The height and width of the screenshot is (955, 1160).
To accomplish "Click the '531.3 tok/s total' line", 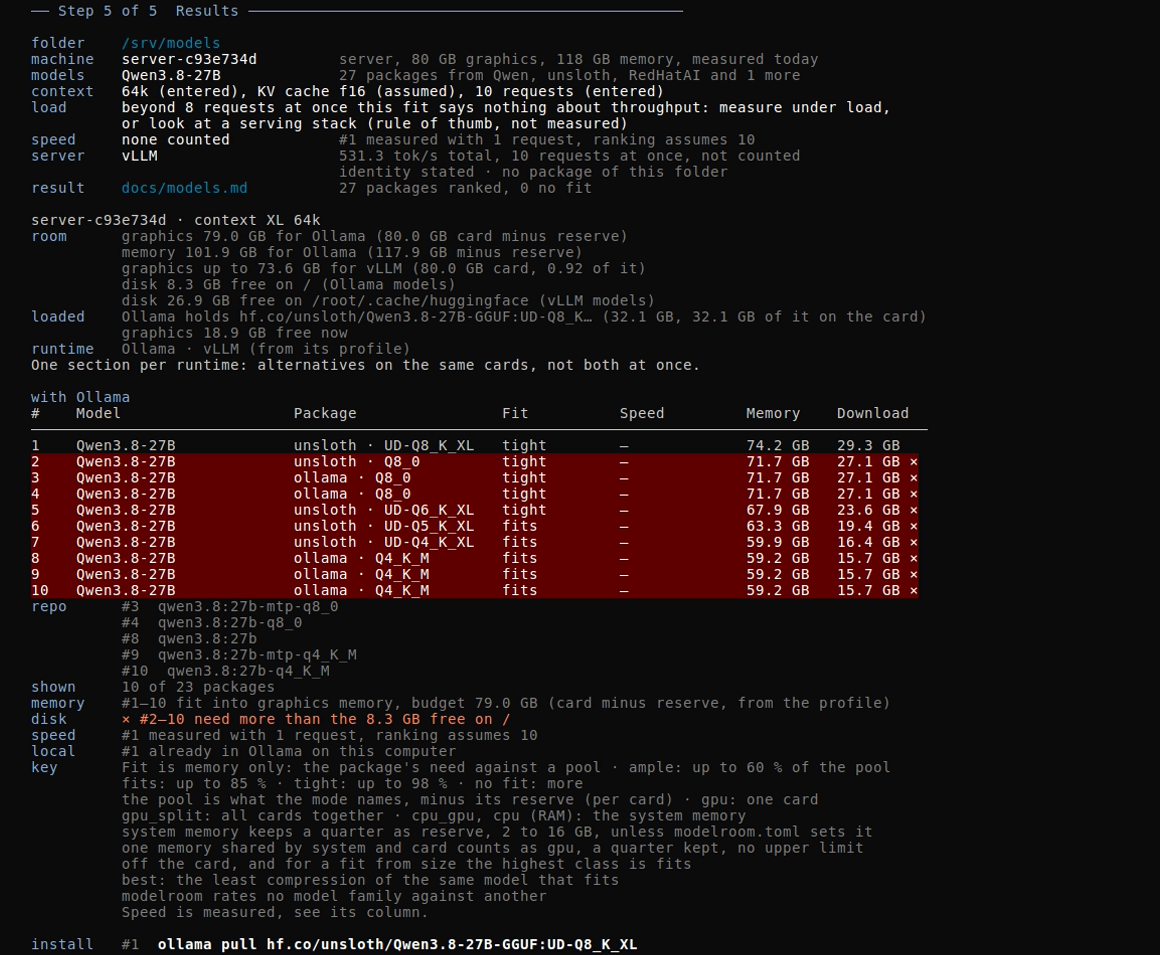I will click(570, 156).
